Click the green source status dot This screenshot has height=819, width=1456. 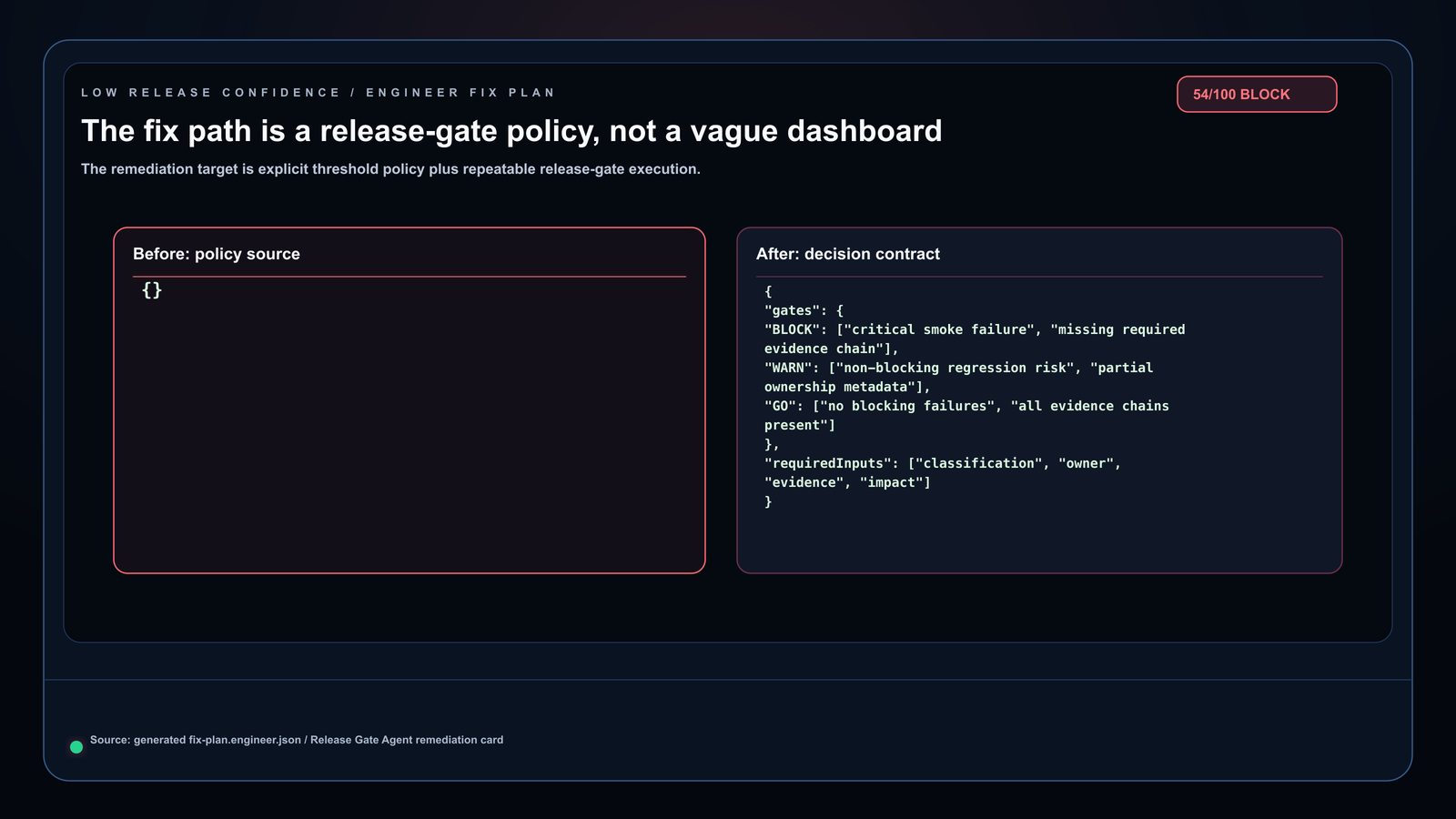point(76,747)
